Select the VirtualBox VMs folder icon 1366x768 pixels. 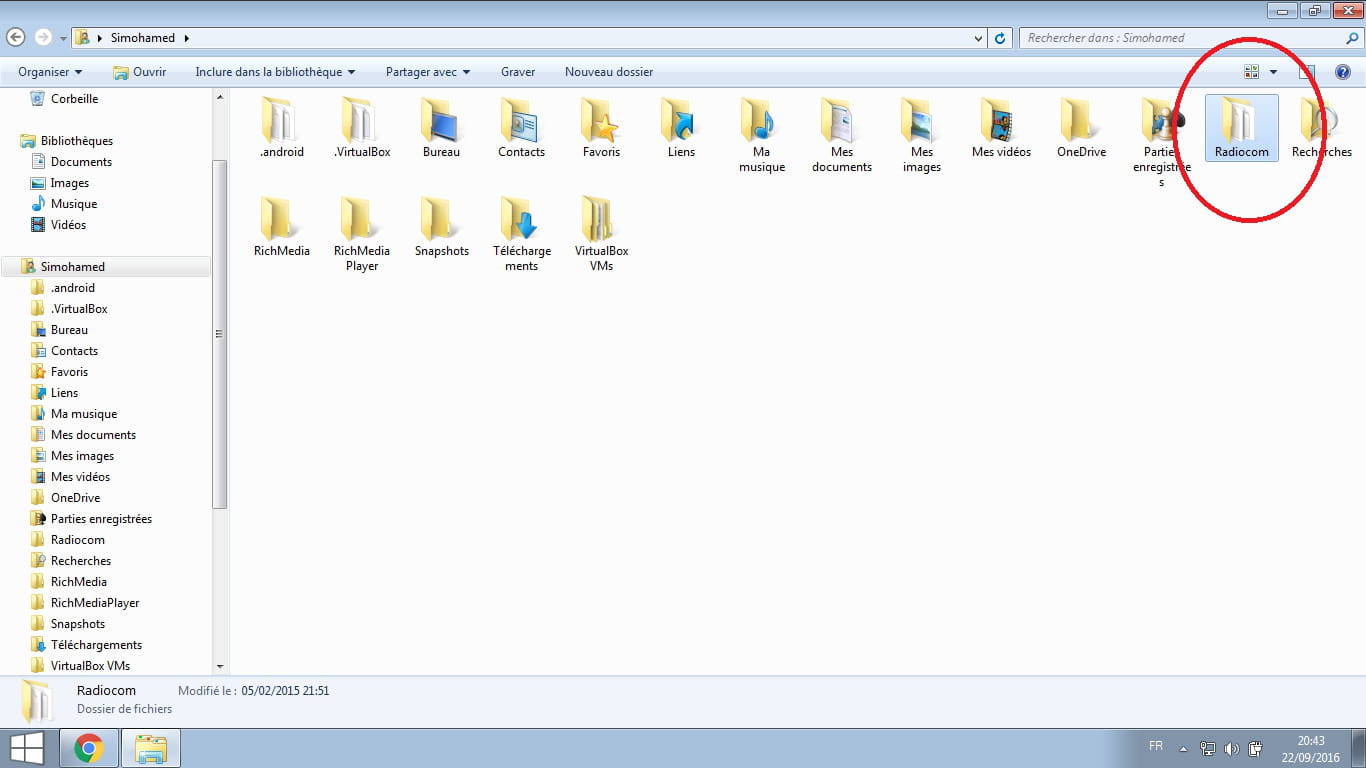pos(601,222)
